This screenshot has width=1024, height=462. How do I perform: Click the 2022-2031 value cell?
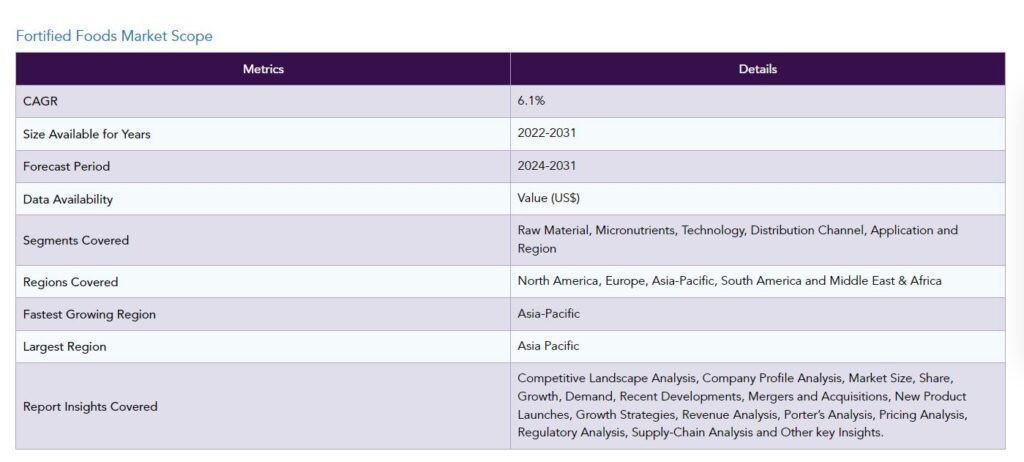pos(546,133)
